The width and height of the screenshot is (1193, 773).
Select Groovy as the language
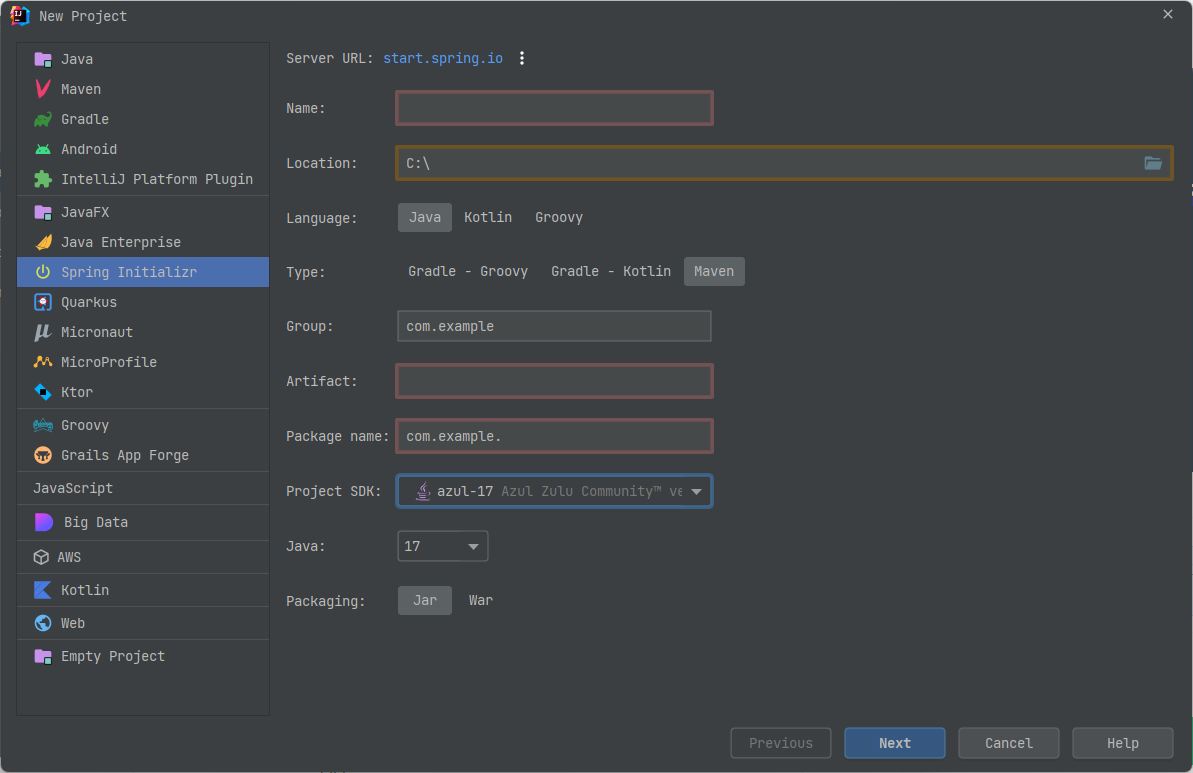[558, 218]
